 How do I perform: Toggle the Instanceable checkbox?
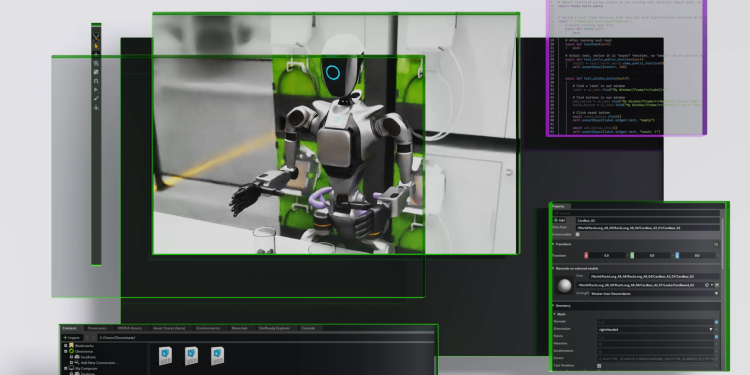[x=577, y=234]
